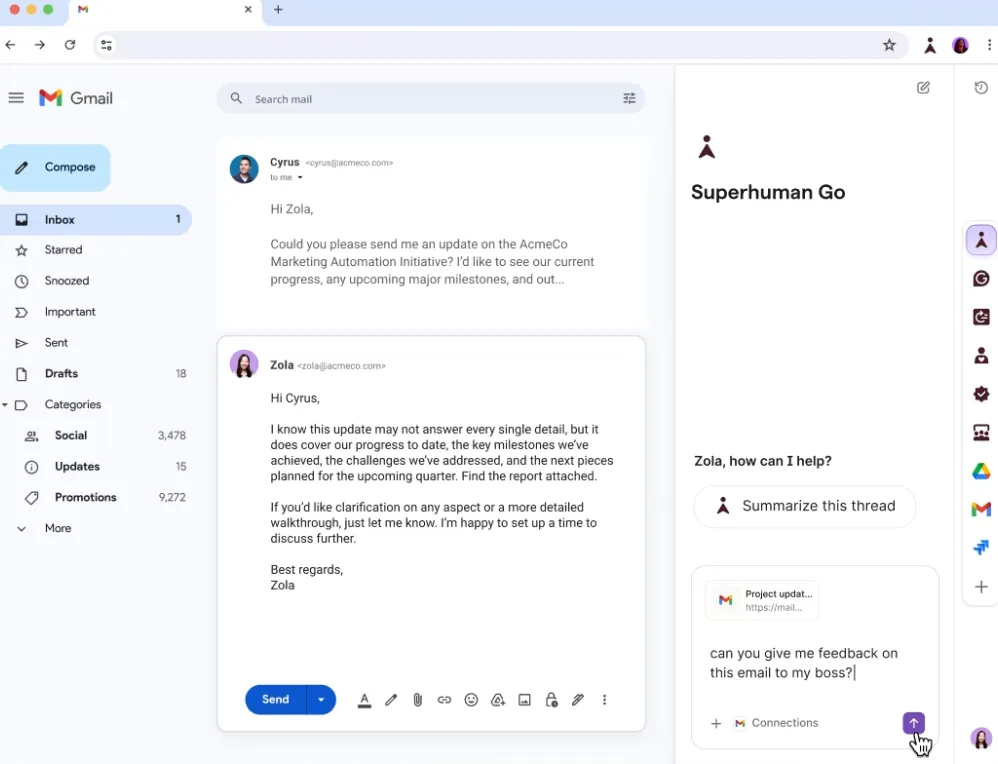Viewport: 998px width, 764px height.
Task: Open the rail icon below Grammarly
Action: pyautogui.click(x=981, y=317)
